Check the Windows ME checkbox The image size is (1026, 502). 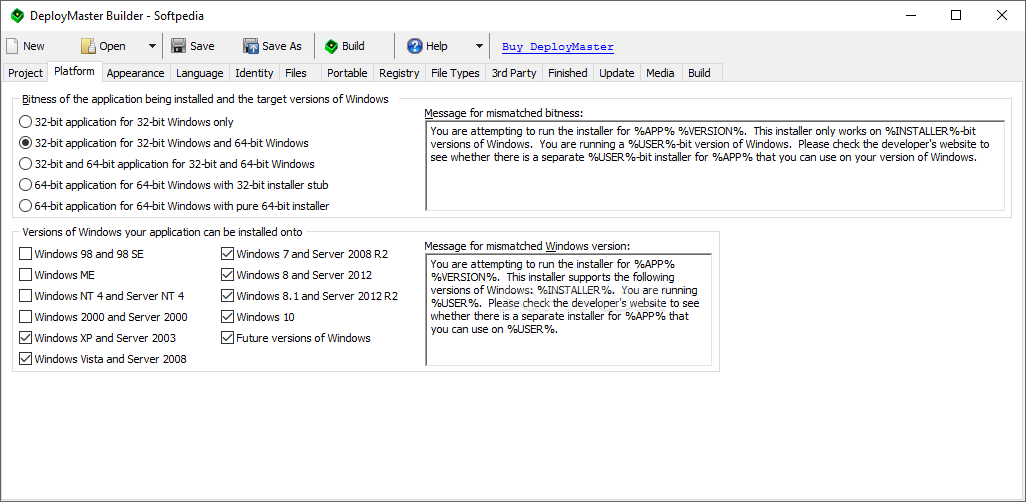pyautogui.click(x=26, y=275)
